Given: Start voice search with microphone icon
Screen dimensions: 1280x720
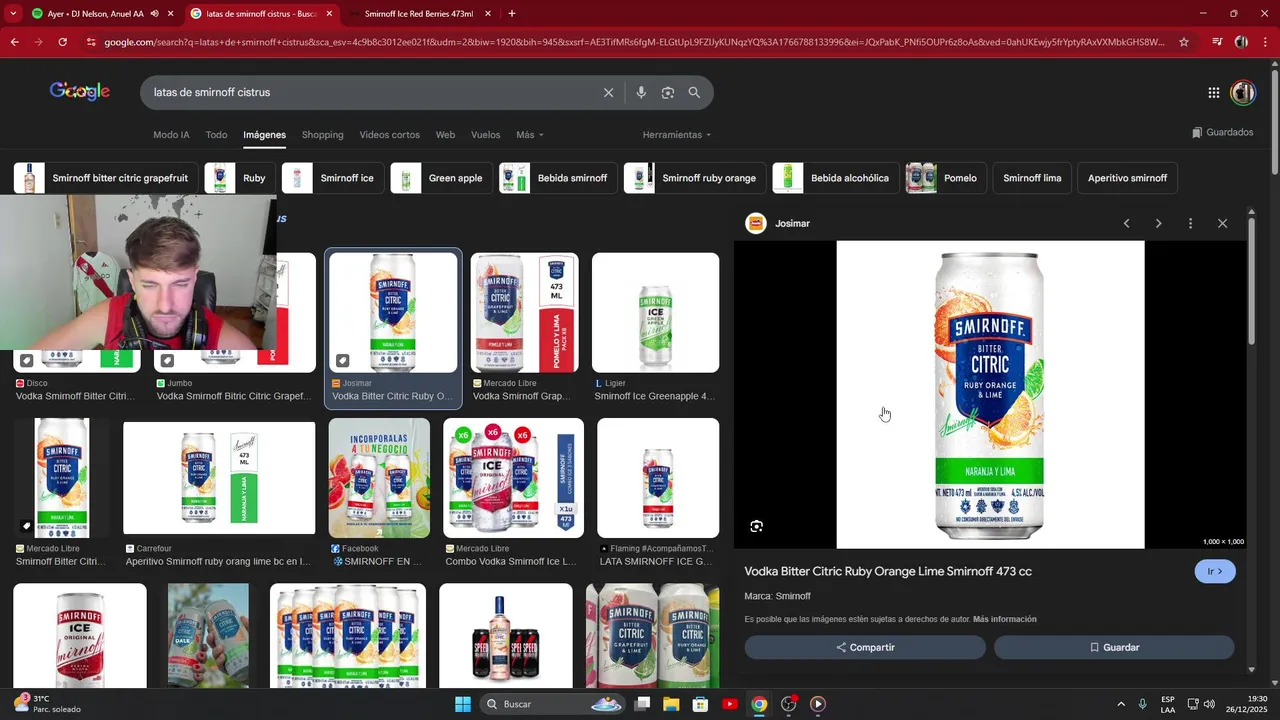Looking at the screenshot, I should point(641,92).
